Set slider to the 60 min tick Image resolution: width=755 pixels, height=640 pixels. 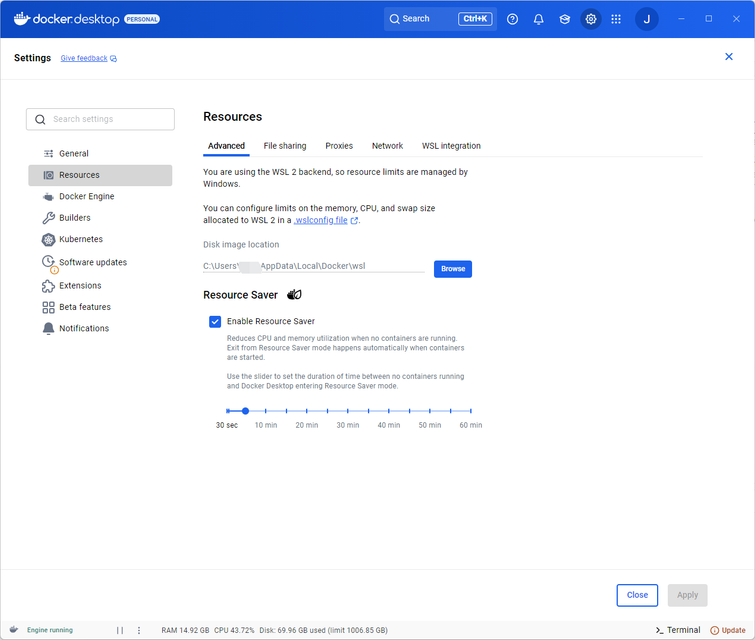(470, 411)
